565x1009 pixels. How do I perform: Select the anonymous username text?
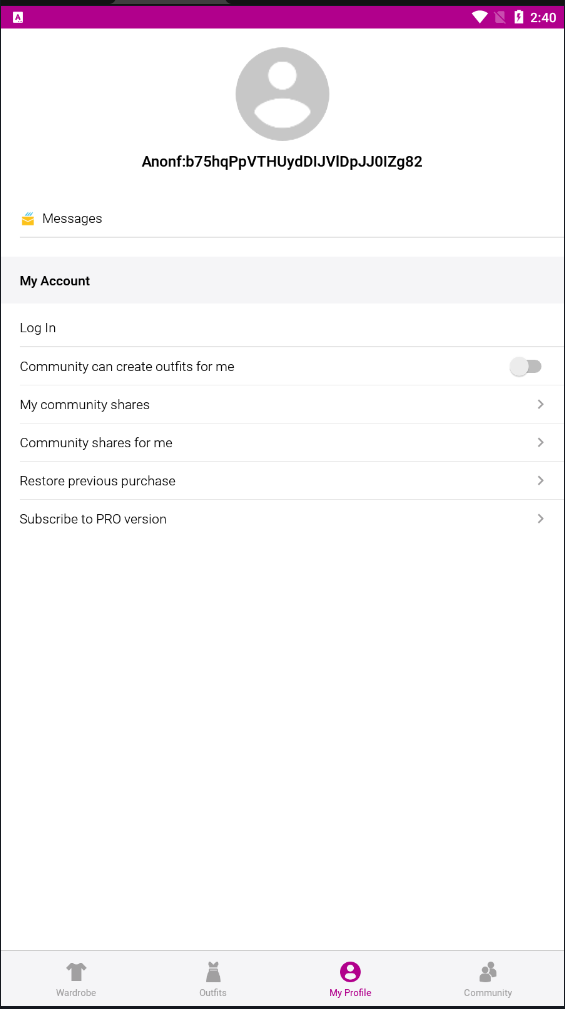click(282, 162)
